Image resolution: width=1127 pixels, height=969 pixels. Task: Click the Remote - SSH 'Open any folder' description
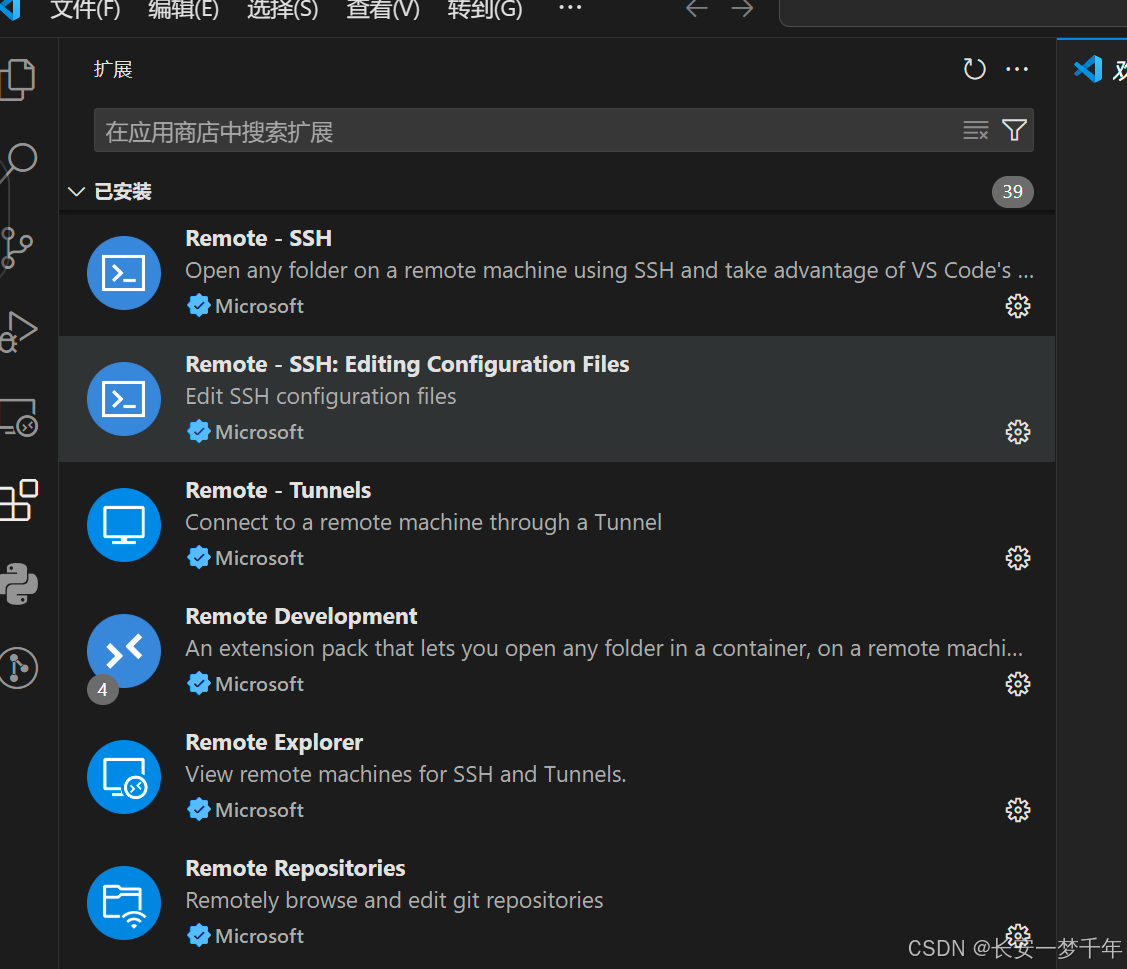pyautogui.click(x=610, y=270)
